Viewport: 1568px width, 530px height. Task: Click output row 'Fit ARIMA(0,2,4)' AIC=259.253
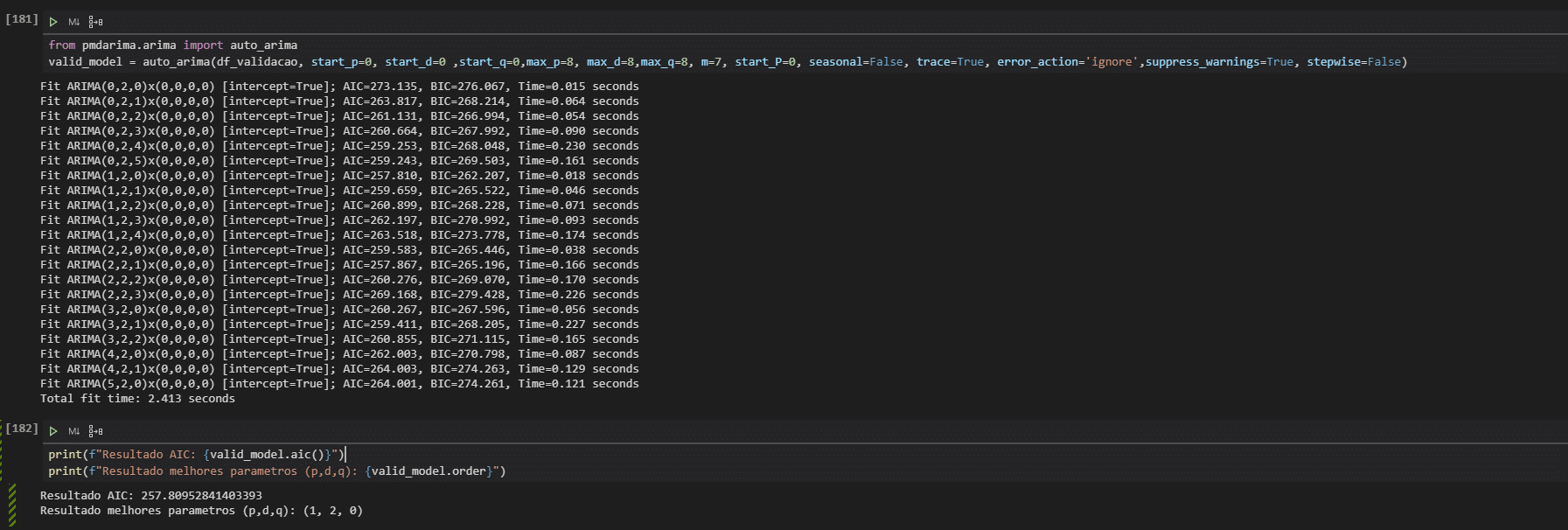coord(339,145)
